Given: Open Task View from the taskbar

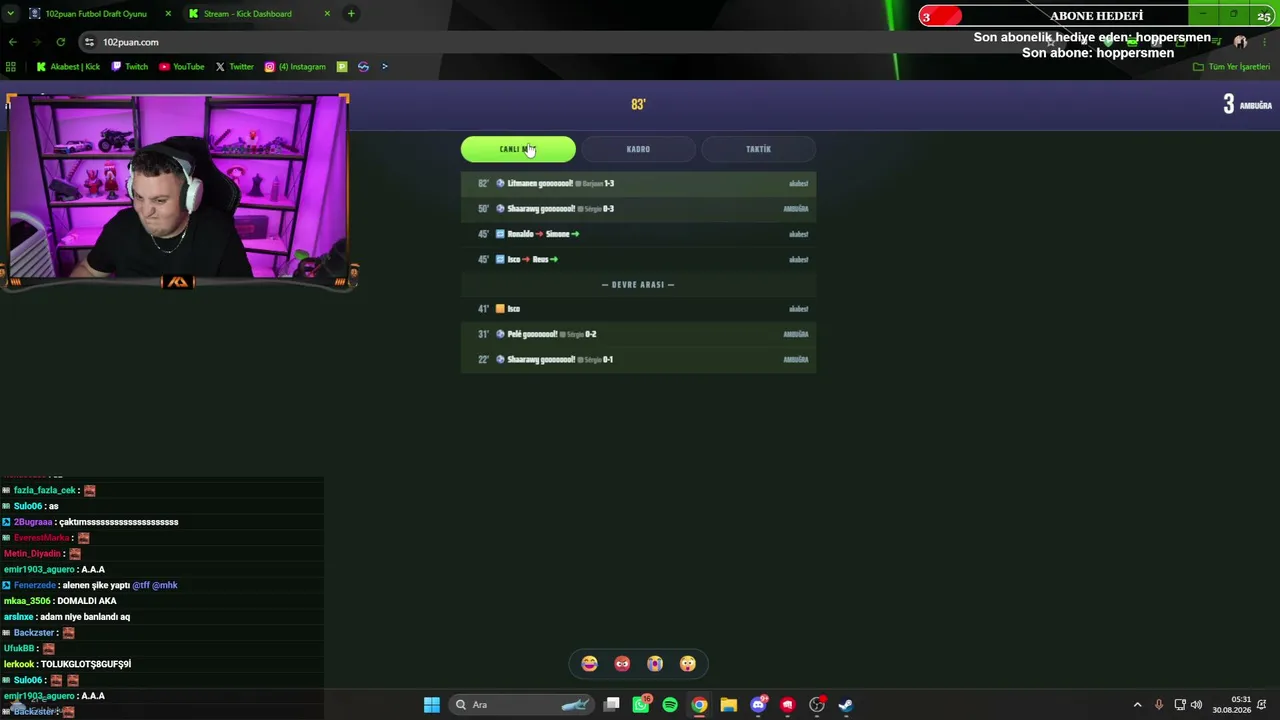Looking at the screenshot, I should (612, 705).
